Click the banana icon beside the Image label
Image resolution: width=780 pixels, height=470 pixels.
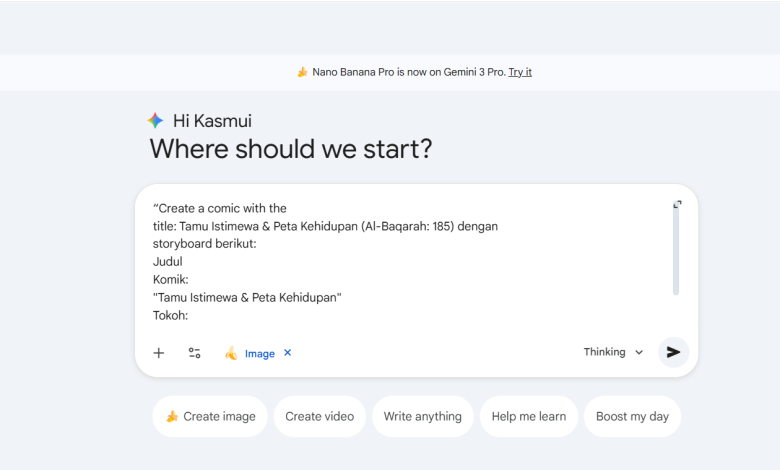231,353
